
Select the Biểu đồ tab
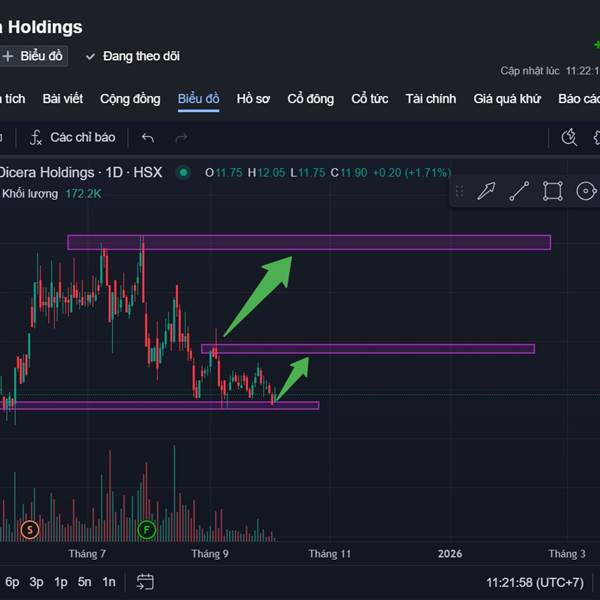(199, 99)
